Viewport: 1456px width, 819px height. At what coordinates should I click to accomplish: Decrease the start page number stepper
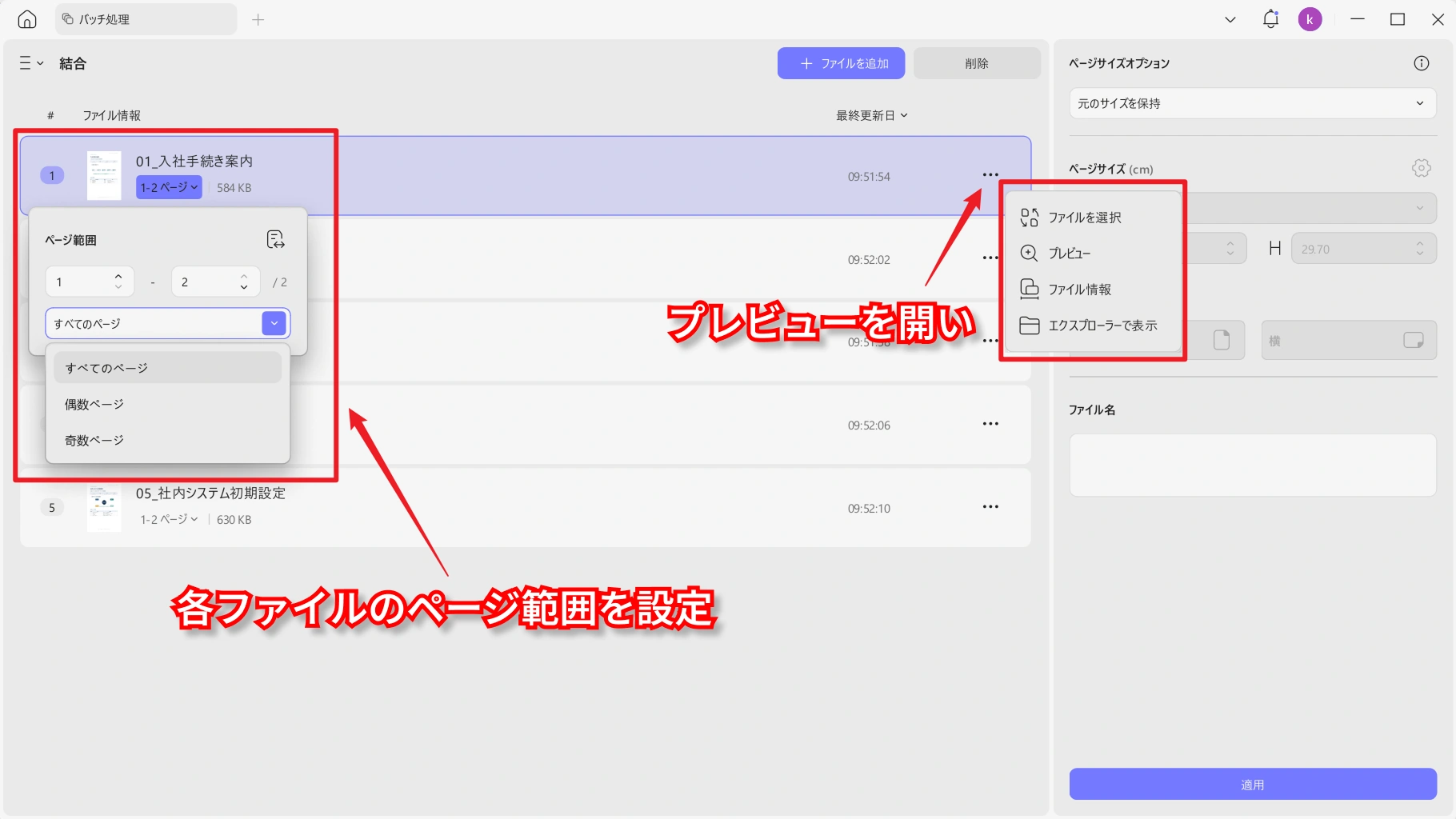[118, 287]
